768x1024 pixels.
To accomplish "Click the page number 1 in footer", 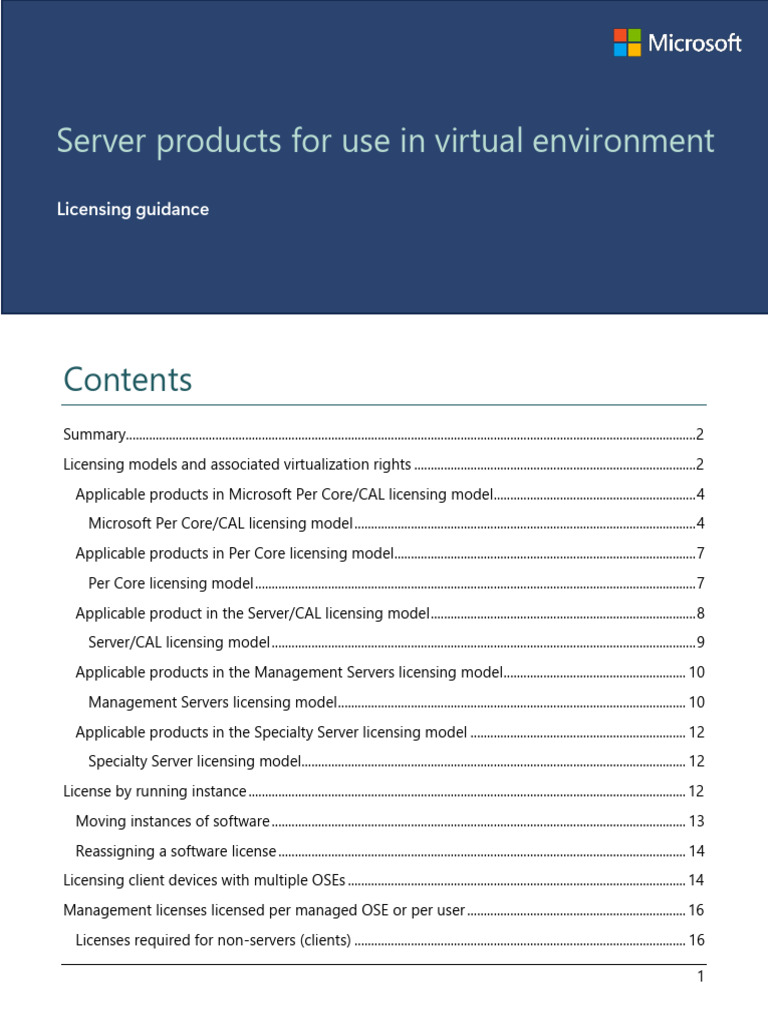I will coord(700,976).
